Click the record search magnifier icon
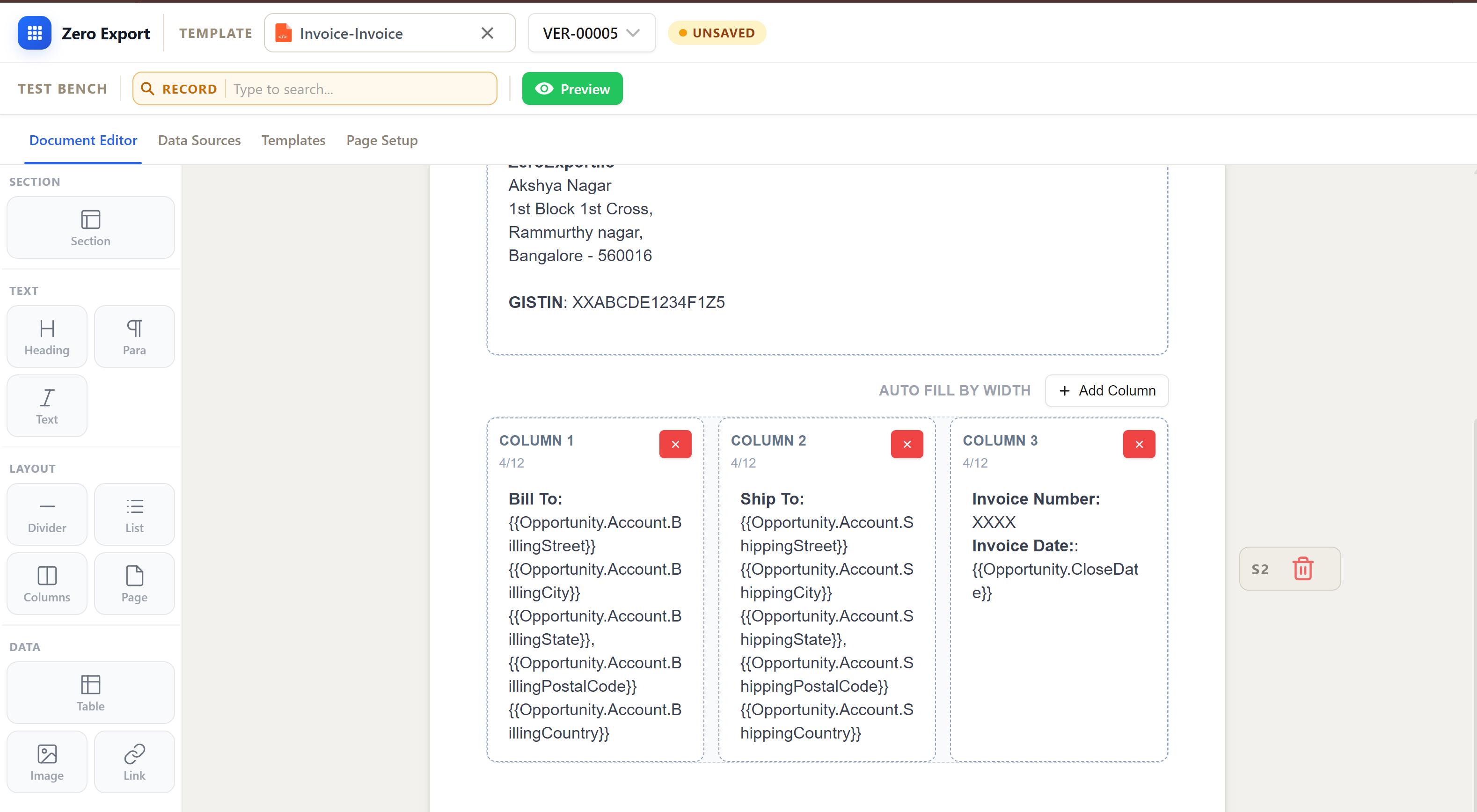Viewport: 1477px width, 812px height. 147,89
